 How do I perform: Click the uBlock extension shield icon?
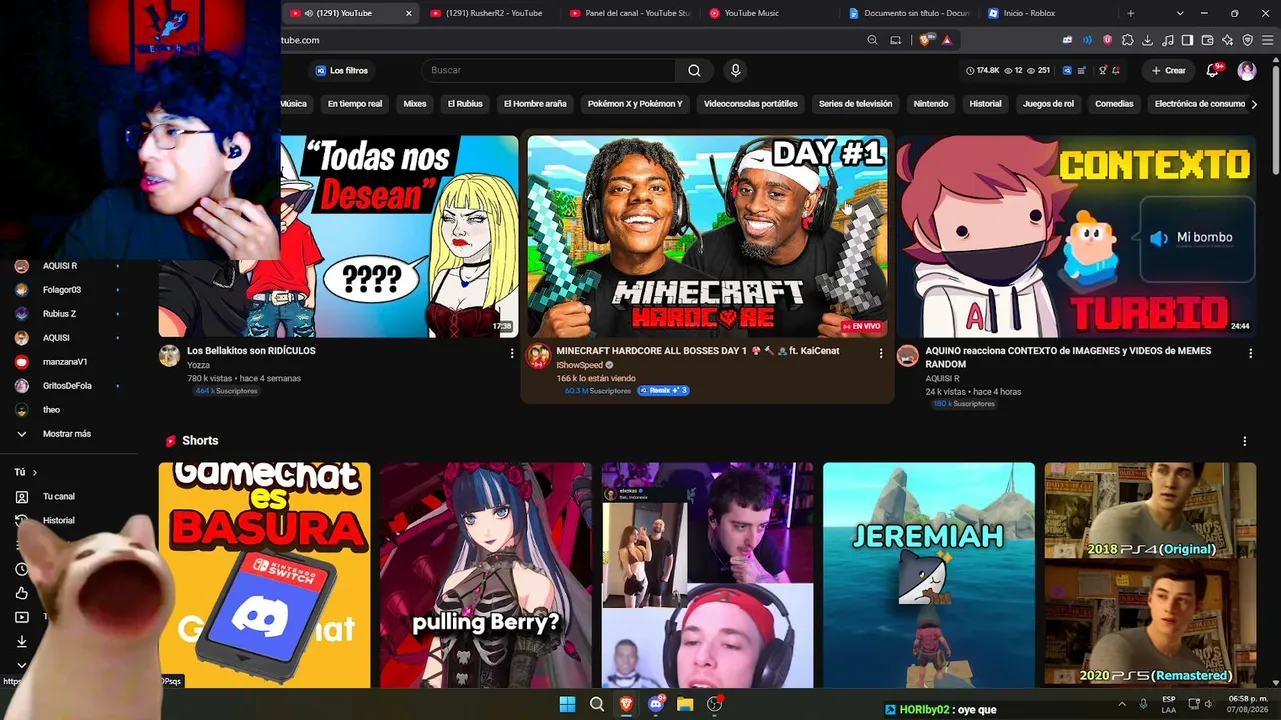tap(1107, 40)
